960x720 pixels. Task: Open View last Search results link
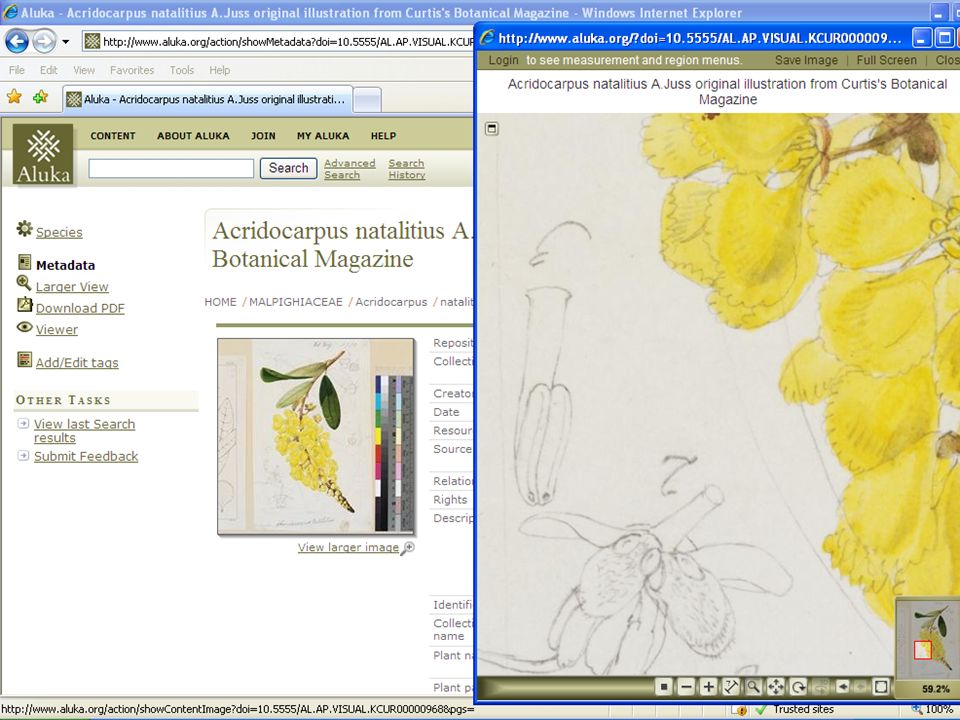tap(84, 431)
